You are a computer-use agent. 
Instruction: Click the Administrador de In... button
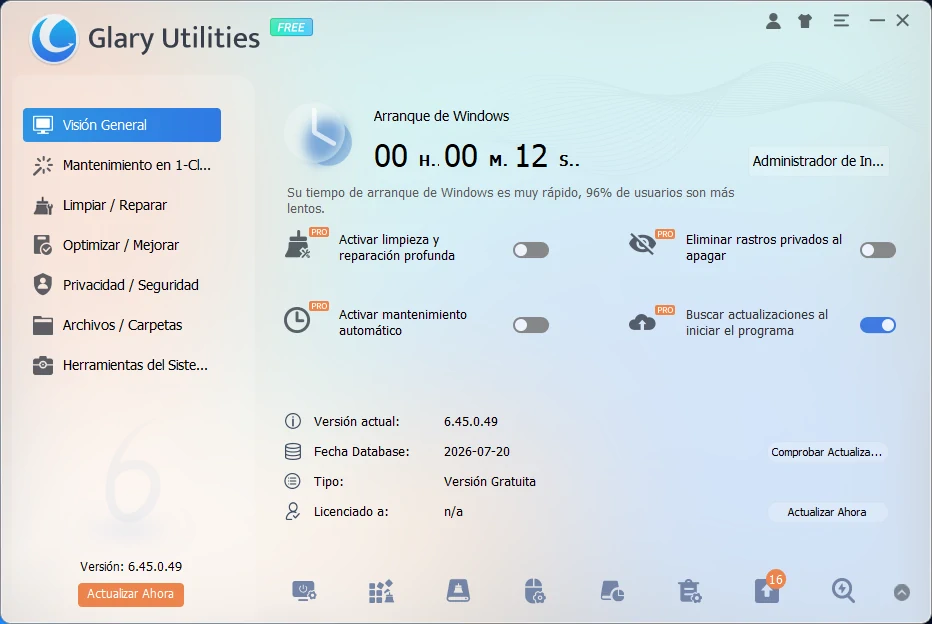pos(818,161)
